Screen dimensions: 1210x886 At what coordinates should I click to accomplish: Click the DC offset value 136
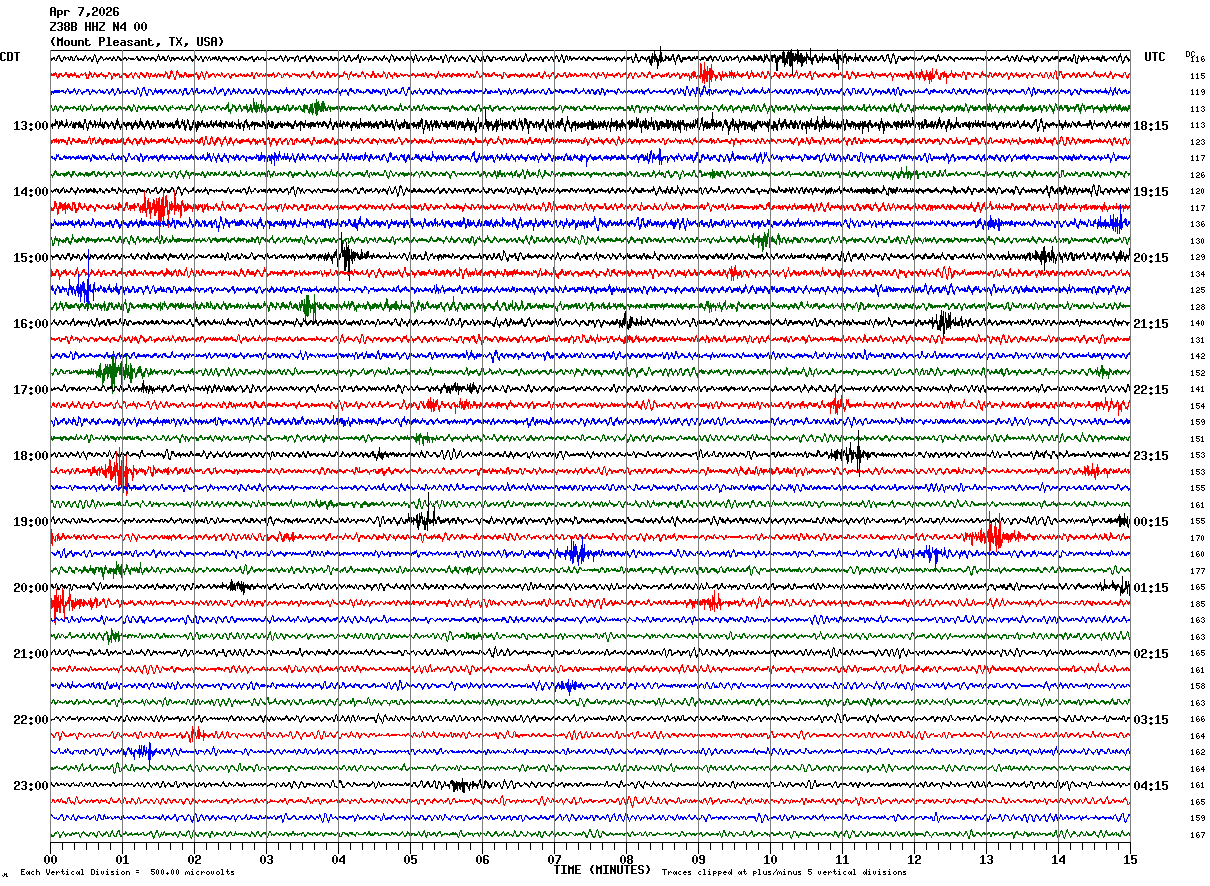pyautogui.click(x=1197, y=225)
